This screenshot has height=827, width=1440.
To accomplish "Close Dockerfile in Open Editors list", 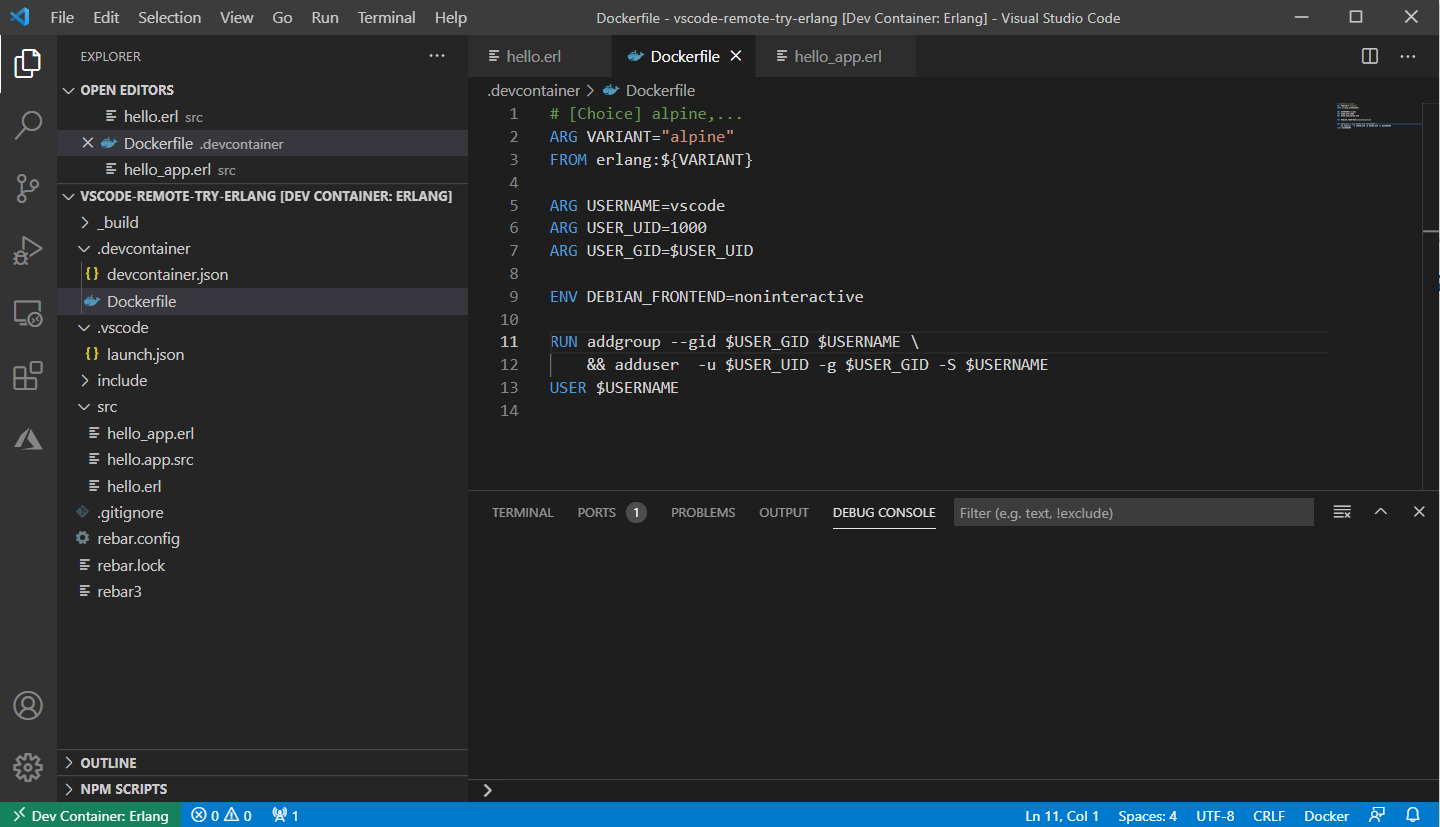I will 88,143.
